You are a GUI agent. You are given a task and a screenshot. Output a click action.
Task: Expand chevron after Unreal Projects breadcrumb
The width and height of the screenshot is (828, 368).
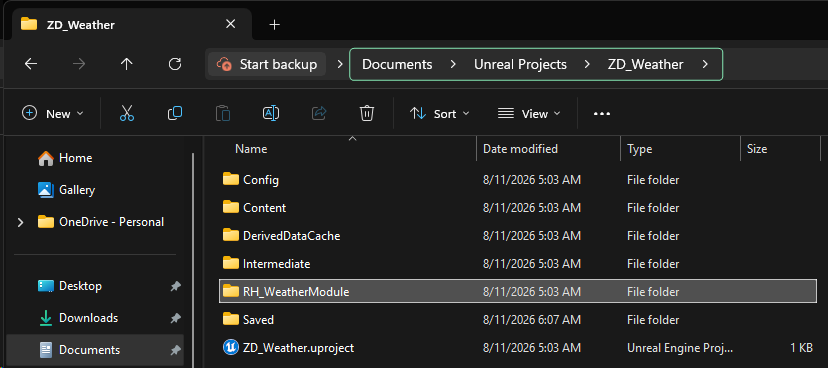[587, 64]
